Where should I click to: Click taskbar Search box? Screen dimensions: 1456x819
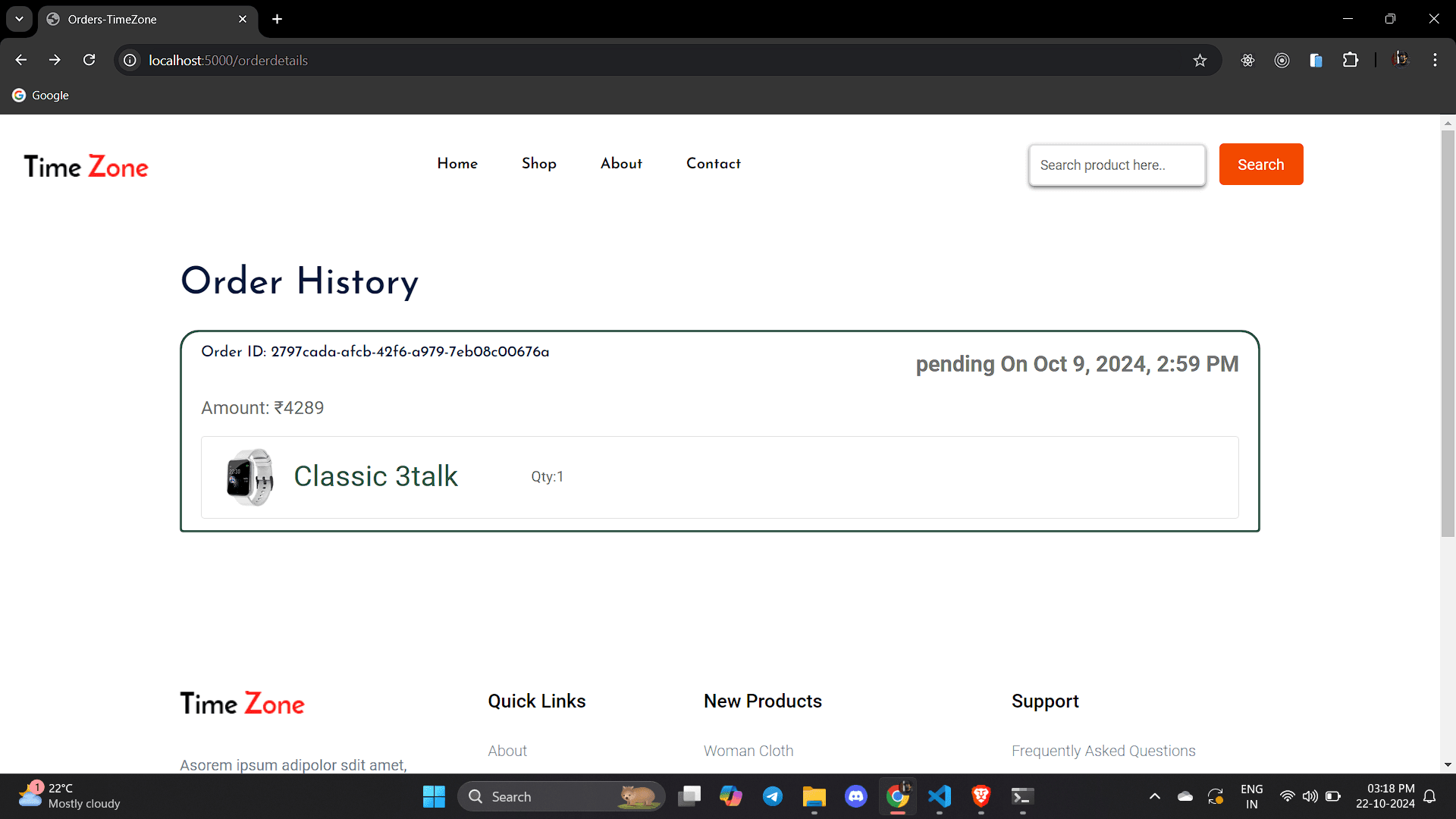click(x=561, y=796)
